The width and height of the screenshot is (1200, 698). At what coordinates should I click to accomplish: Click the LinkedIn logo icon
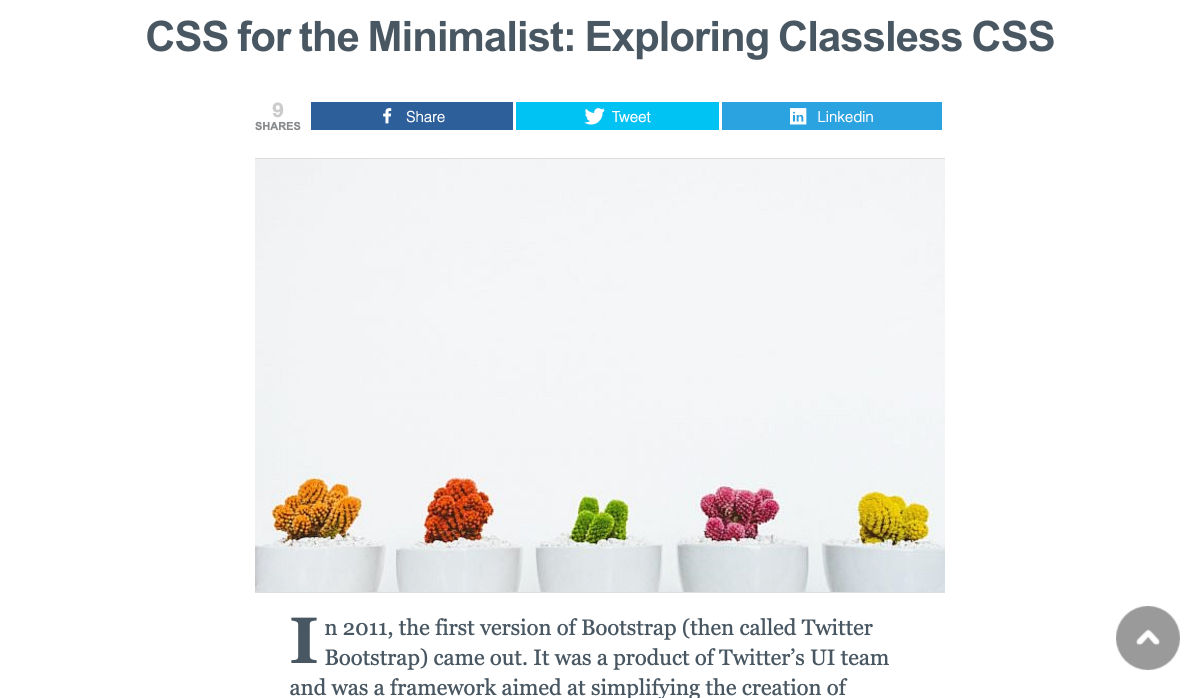point(798,116)
